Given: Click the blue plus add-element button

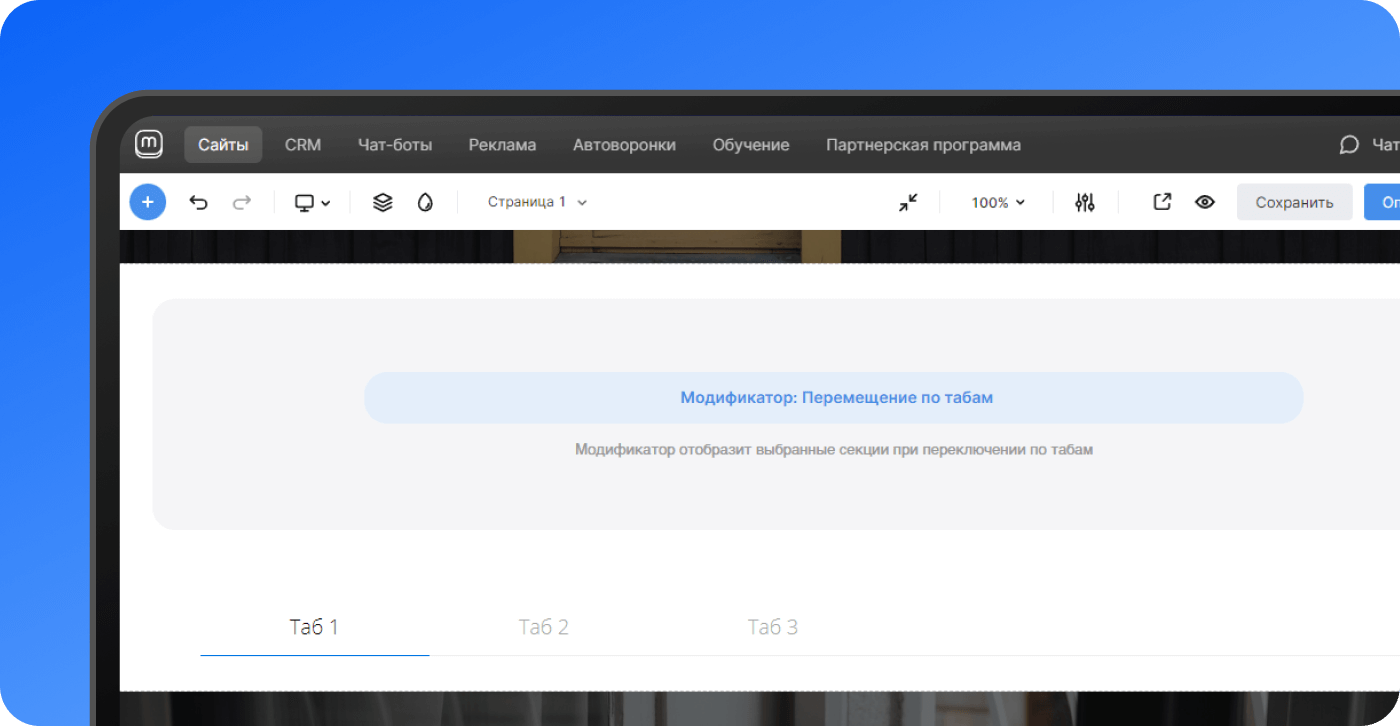Looking at the screenshot, I should [x=147, y=202].
